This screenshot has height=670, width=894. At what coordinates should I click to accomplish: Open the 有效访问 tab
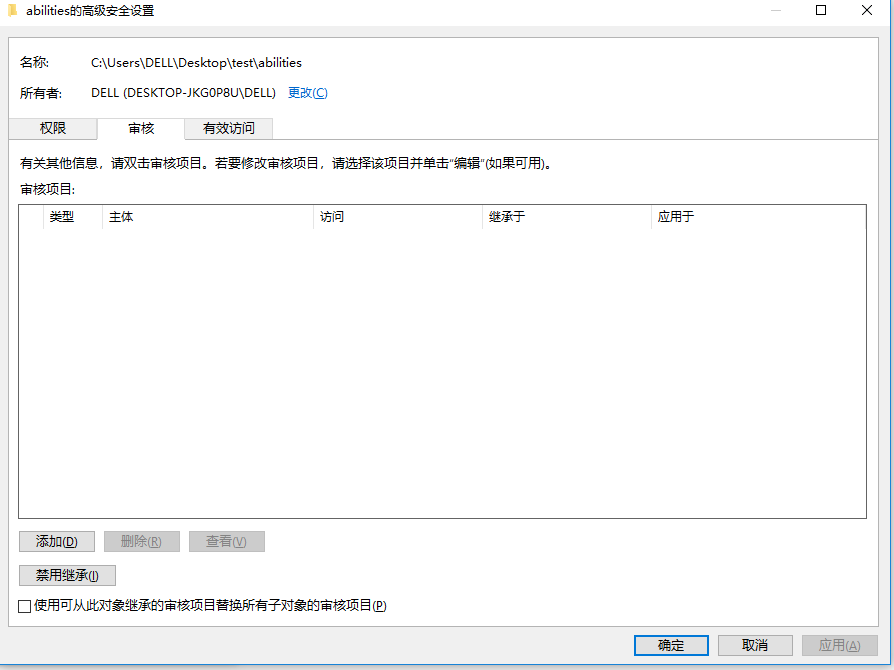[229, 129]
